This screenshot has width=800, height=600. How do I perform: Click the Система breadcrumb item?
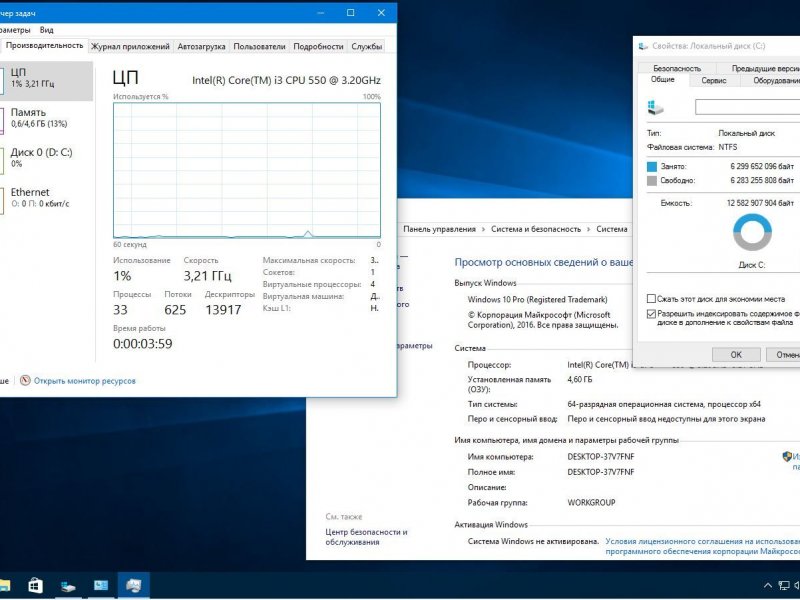[x=612, y=230]
